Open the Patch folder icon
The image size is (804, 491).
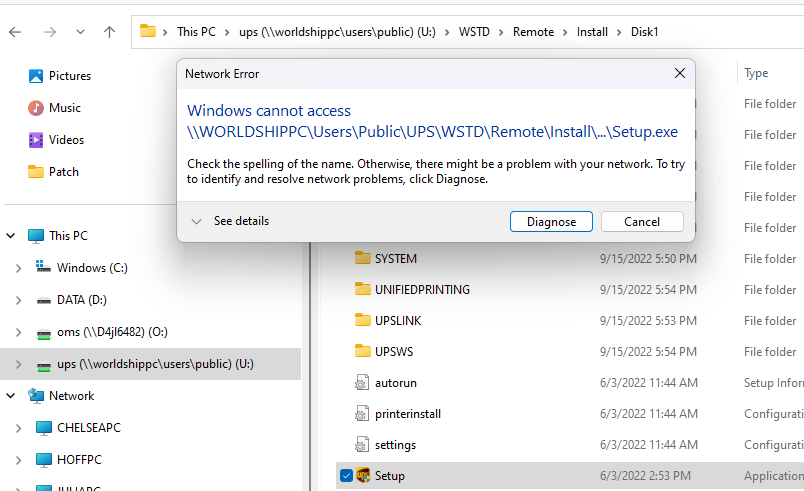tap(36, 172)
